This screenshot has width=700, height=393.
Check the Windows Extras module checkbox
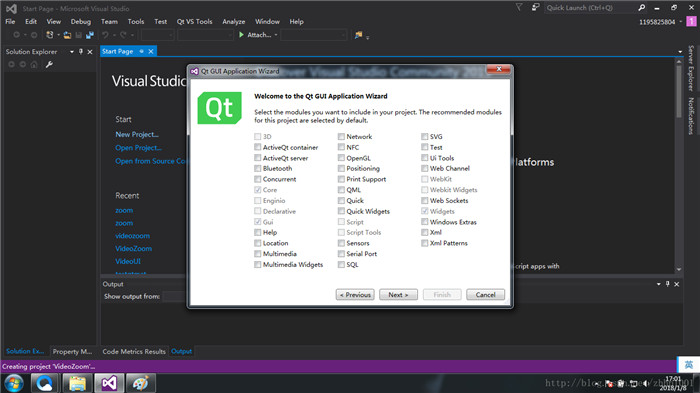point(425,222)
